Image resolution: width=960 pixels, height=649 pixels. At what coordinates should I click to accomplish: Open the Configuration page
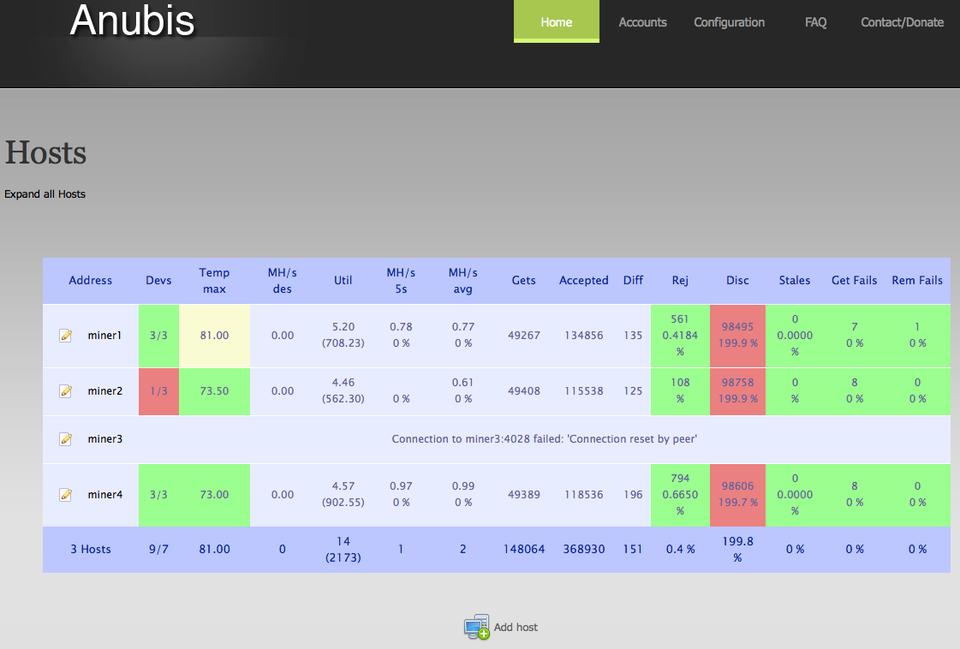pos(729,22)
